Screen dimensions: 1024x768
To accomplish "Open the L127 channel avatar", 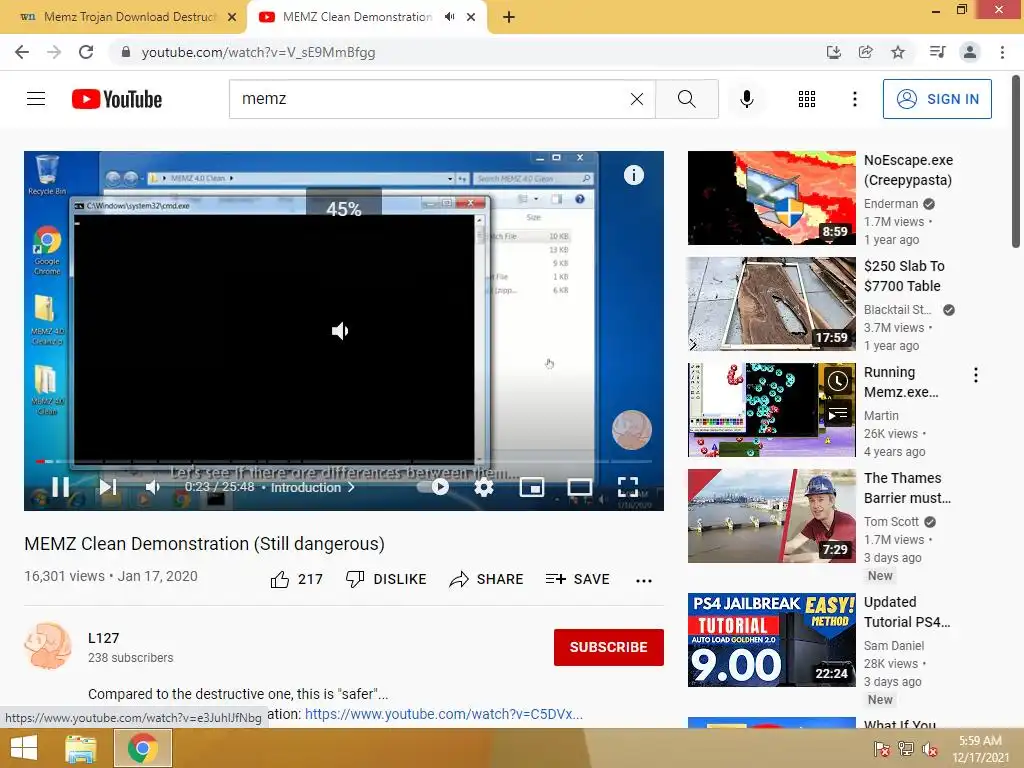I will pyautogui.click(x=48, y=646).
